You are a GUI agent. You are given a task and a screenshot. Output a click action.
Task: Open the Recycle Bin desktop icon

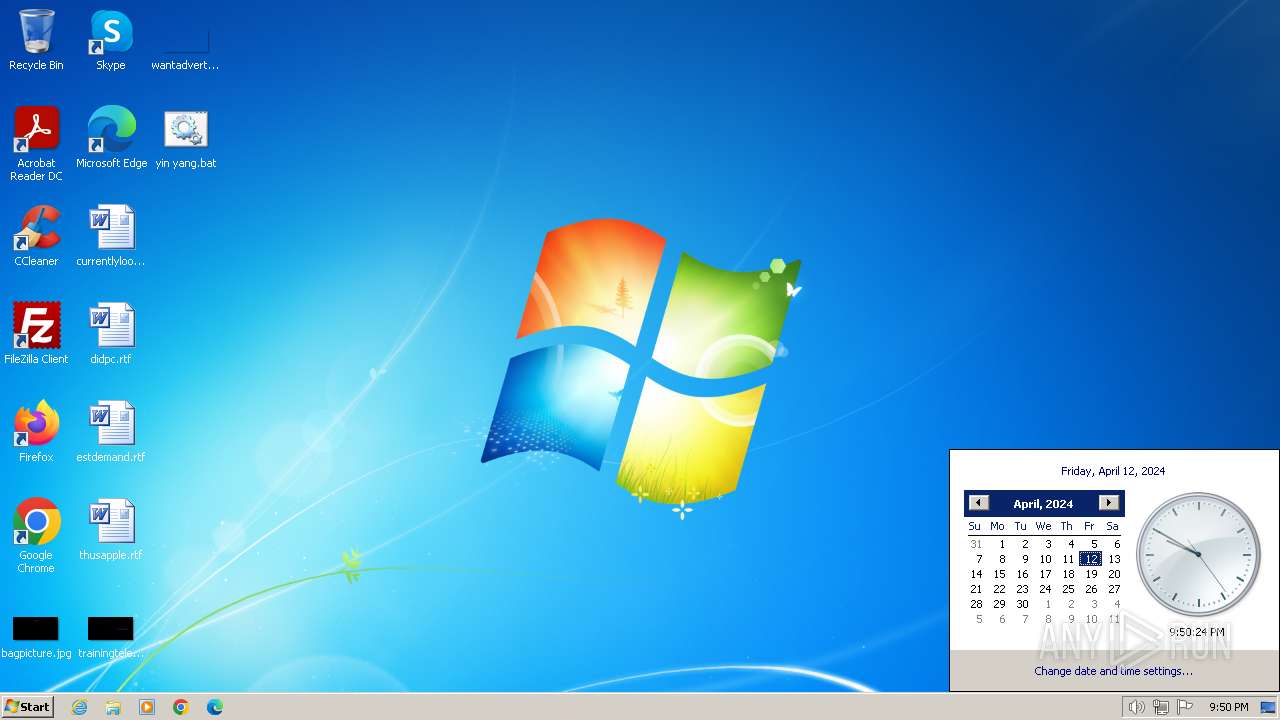(x=36, y=40)
